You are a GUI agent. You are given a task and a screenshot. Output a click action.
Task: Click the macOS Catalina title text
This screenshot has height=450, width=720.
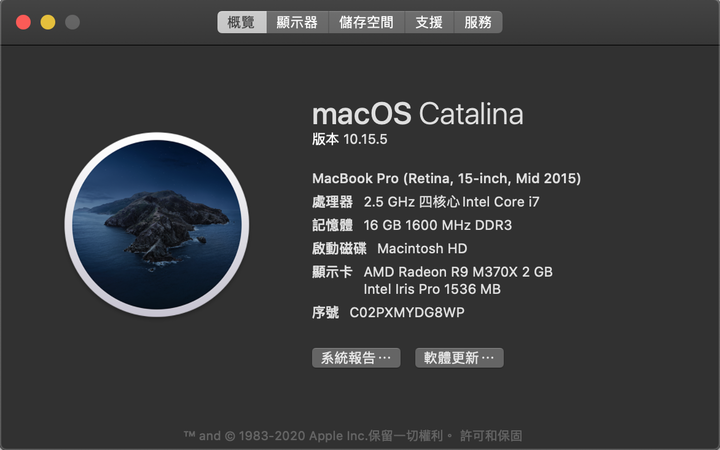(x=417, y=114)
